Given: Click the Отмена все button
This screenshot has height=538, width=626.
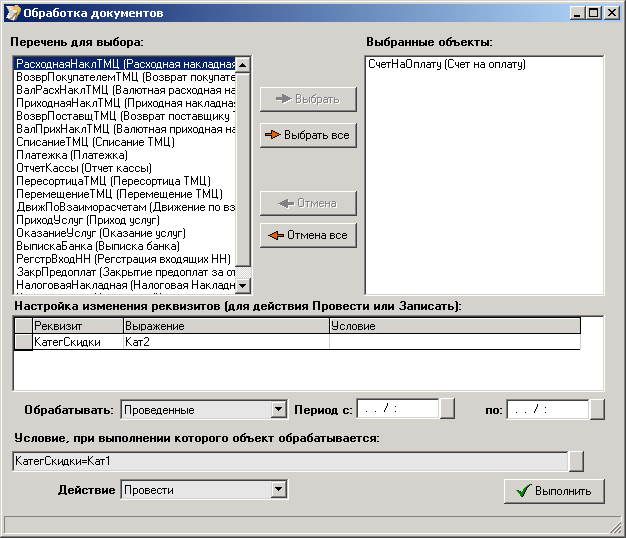Looking at the screenshot, I should point(308,235).
